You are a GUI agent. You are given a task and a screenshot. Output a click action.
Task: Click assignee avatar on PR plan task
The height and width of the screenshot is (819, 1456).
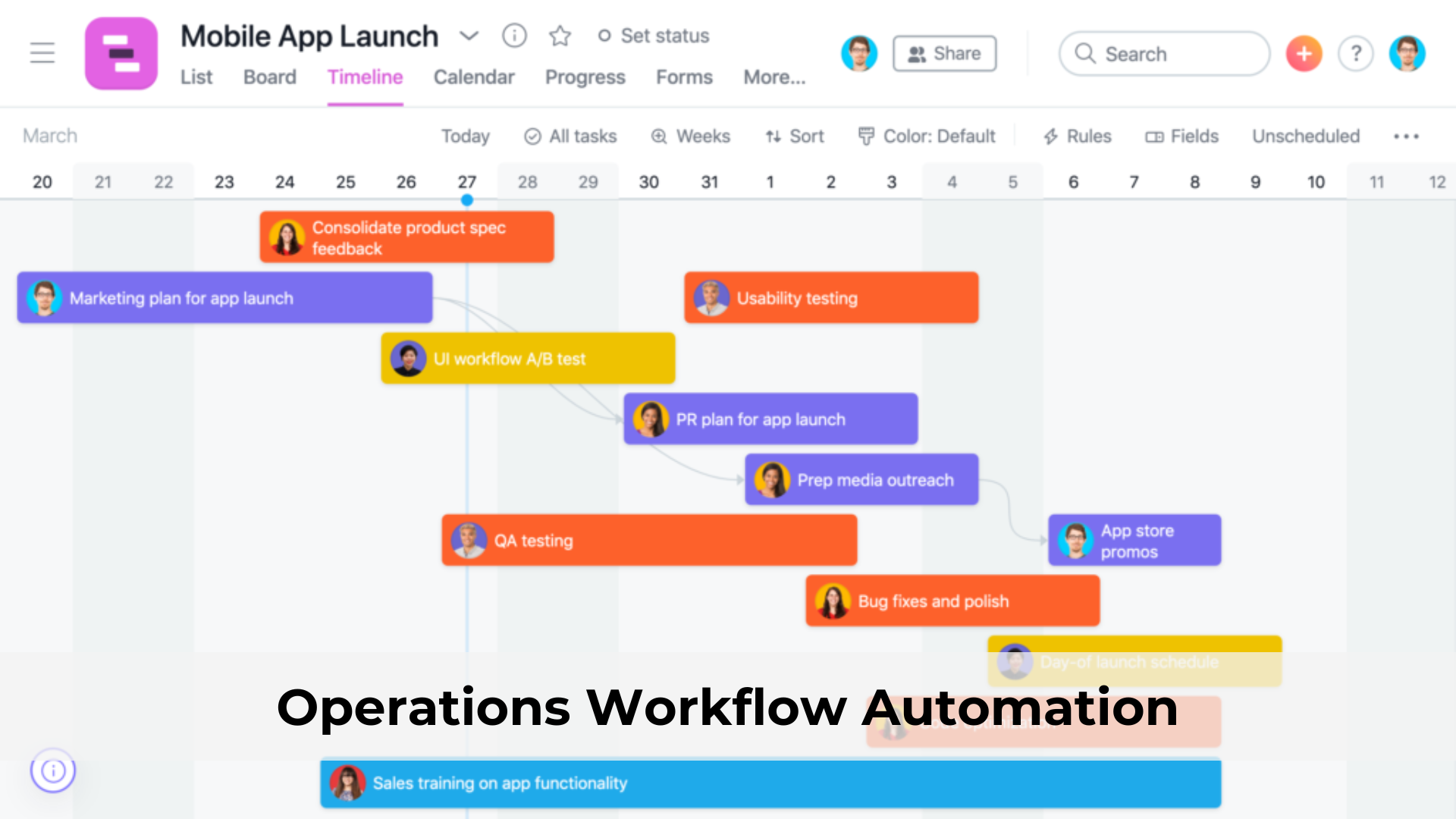(651, 419)
